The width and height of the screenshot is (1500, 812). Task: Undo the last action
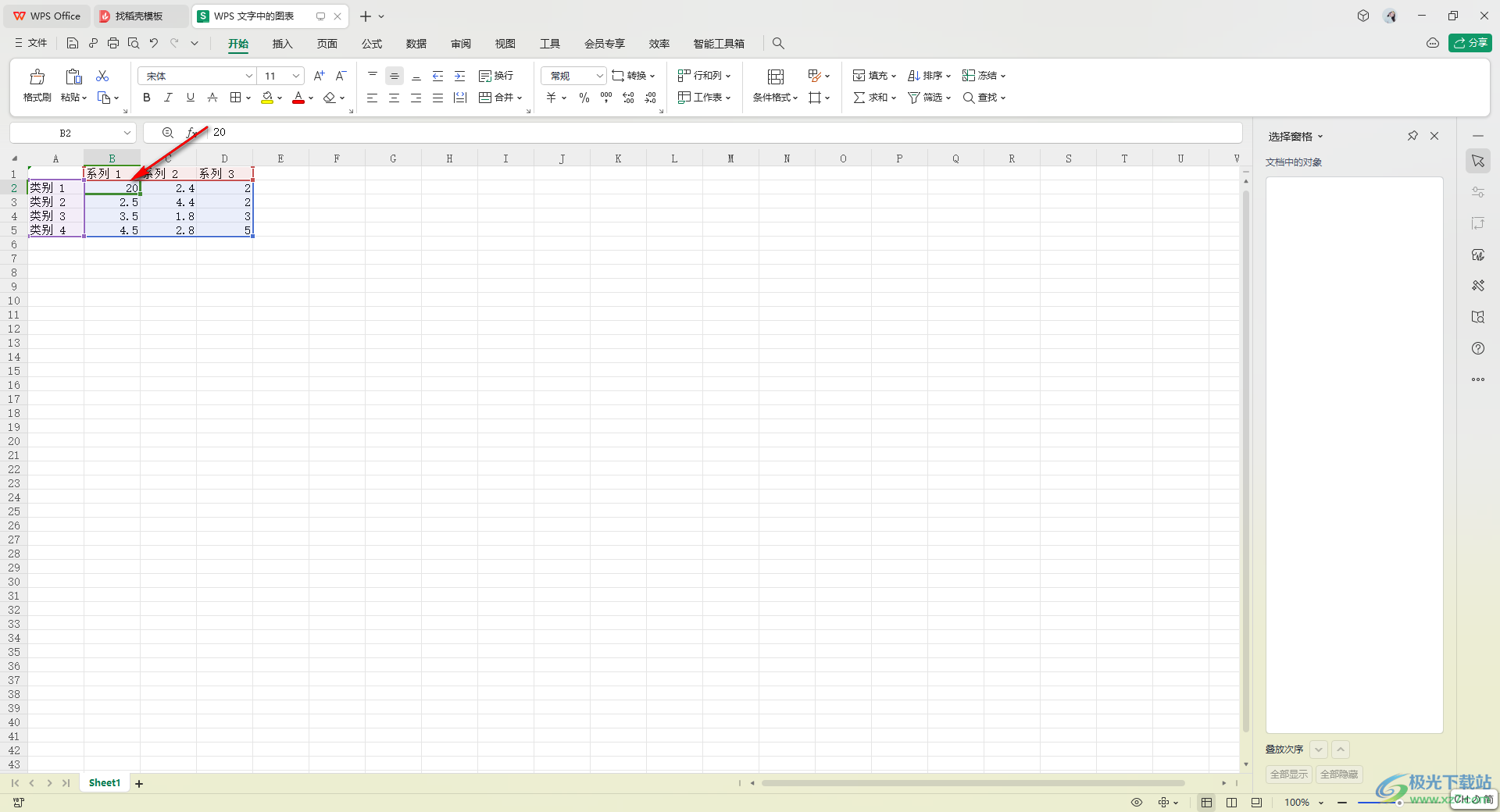coord(154,44)
